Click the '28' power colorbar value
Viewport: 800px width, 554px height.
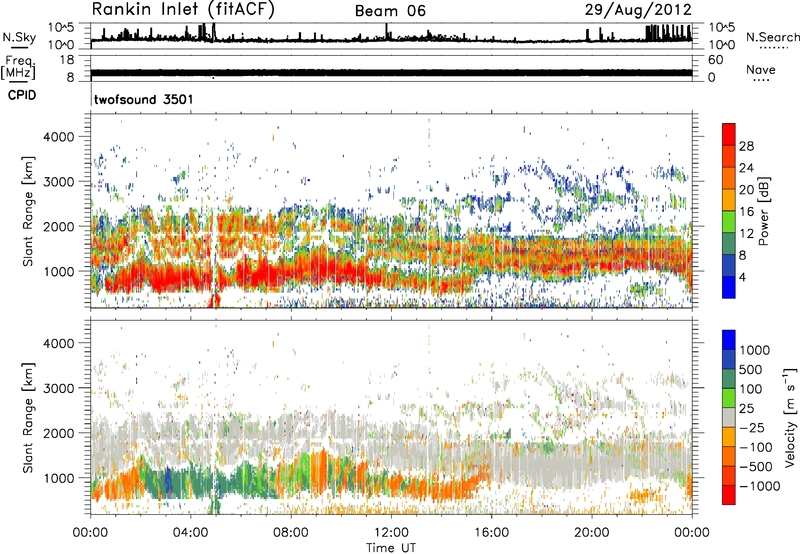coord(746,146)
